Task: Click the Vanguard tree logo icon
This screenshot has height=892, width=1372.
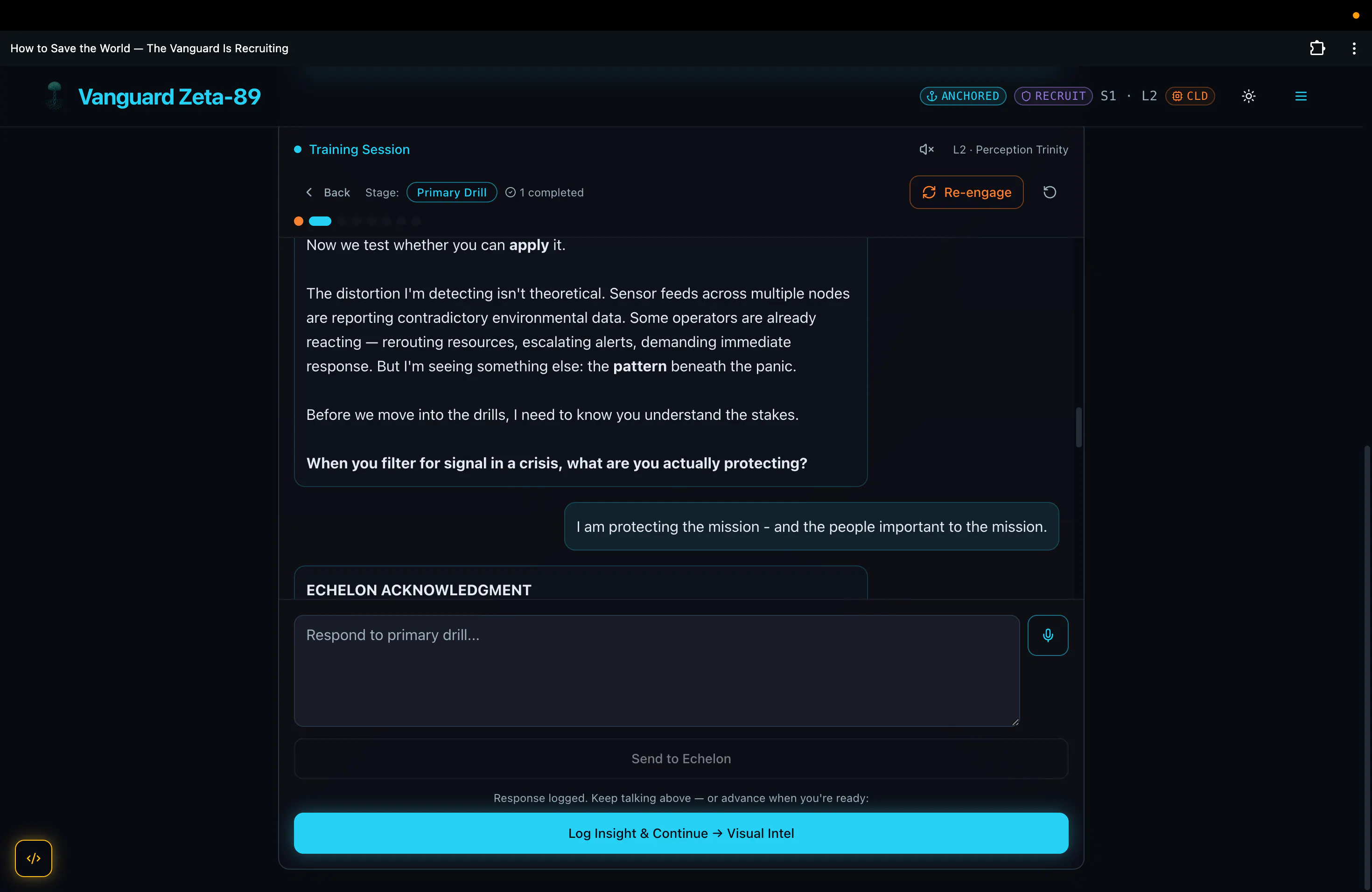Action: [55, 96]
